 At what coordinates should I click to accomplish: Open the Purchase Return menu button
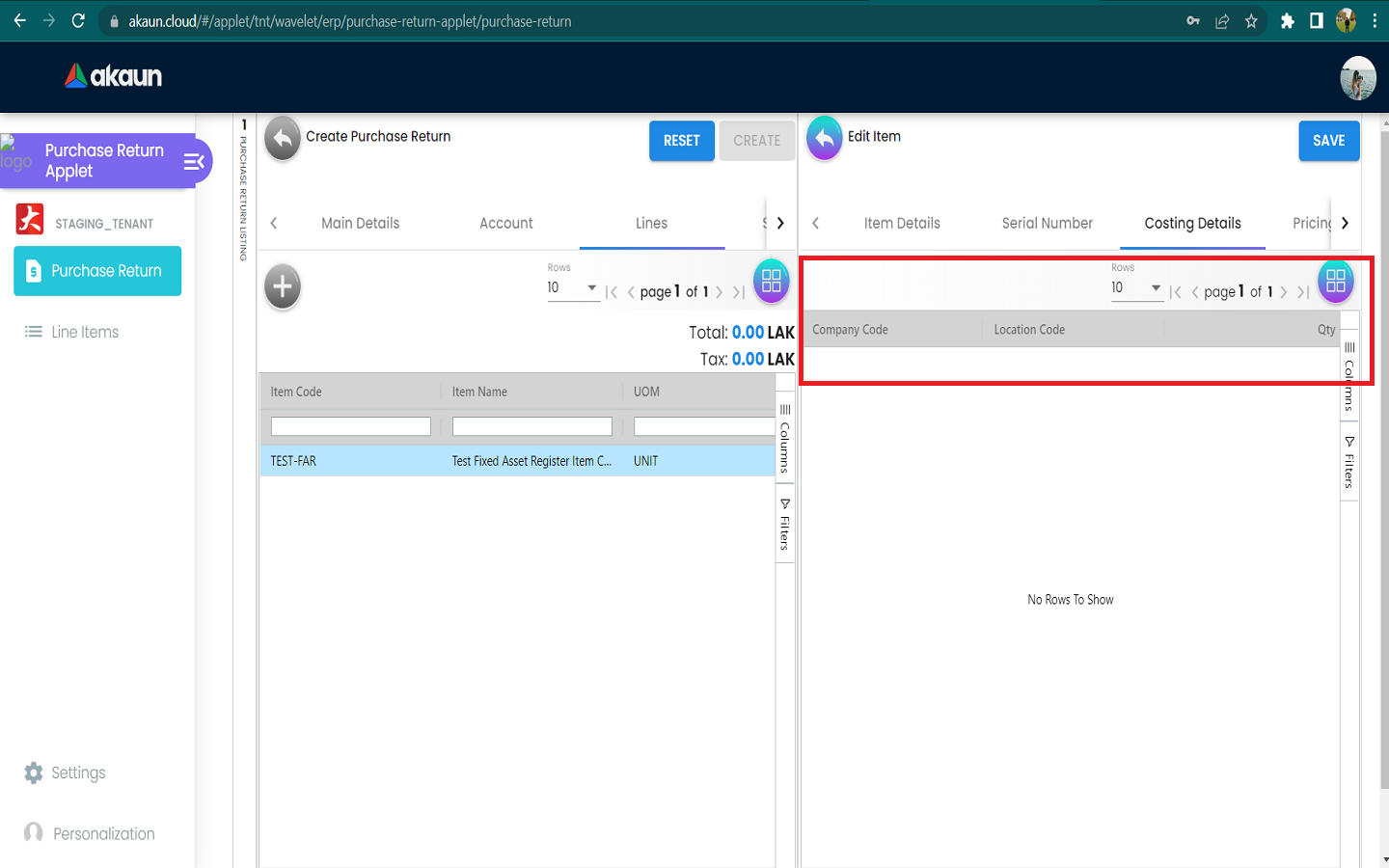(97, 271)
